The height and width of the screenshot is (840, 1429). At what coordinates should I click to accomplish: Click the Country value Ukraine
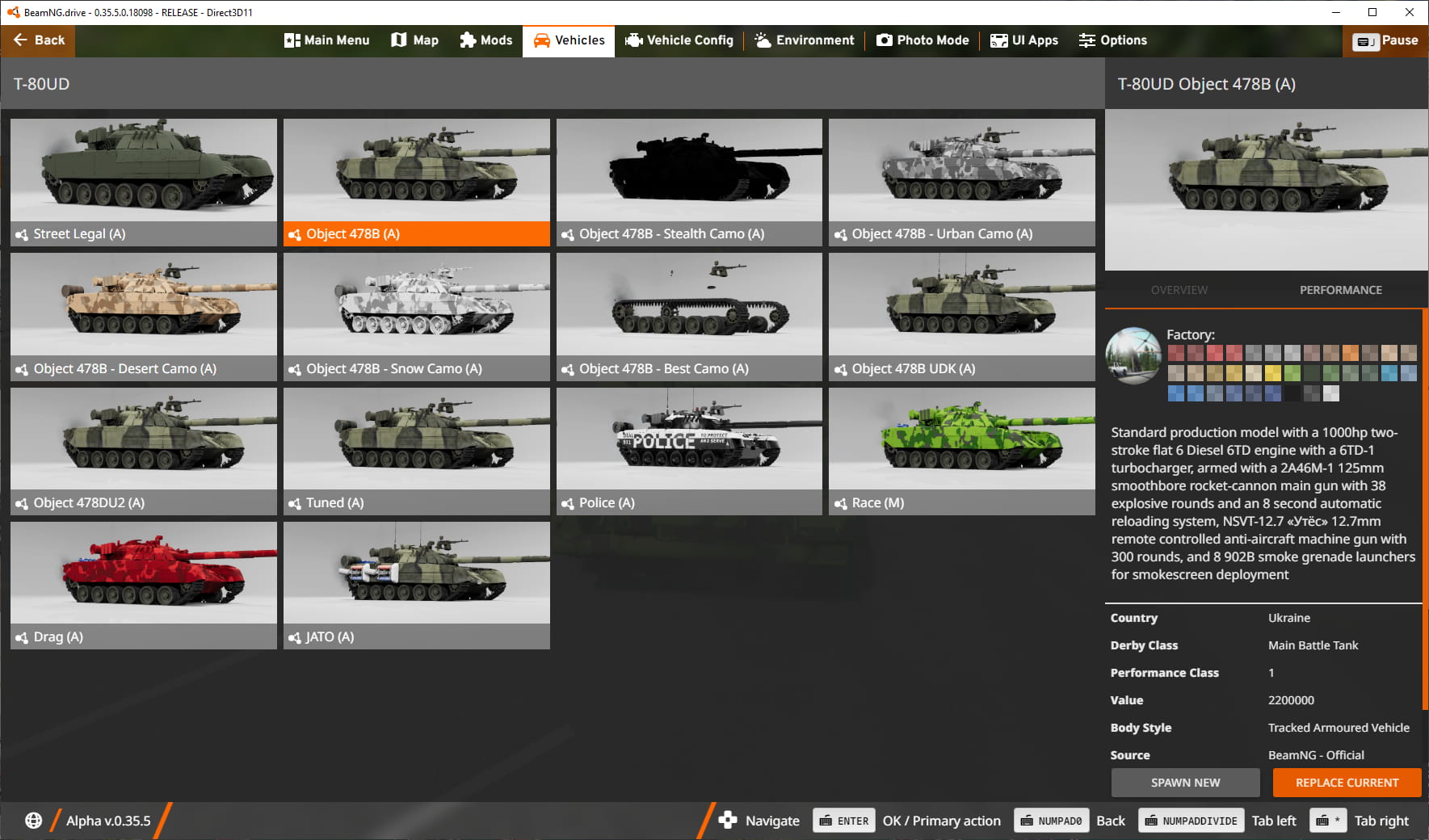[1289, 618]
